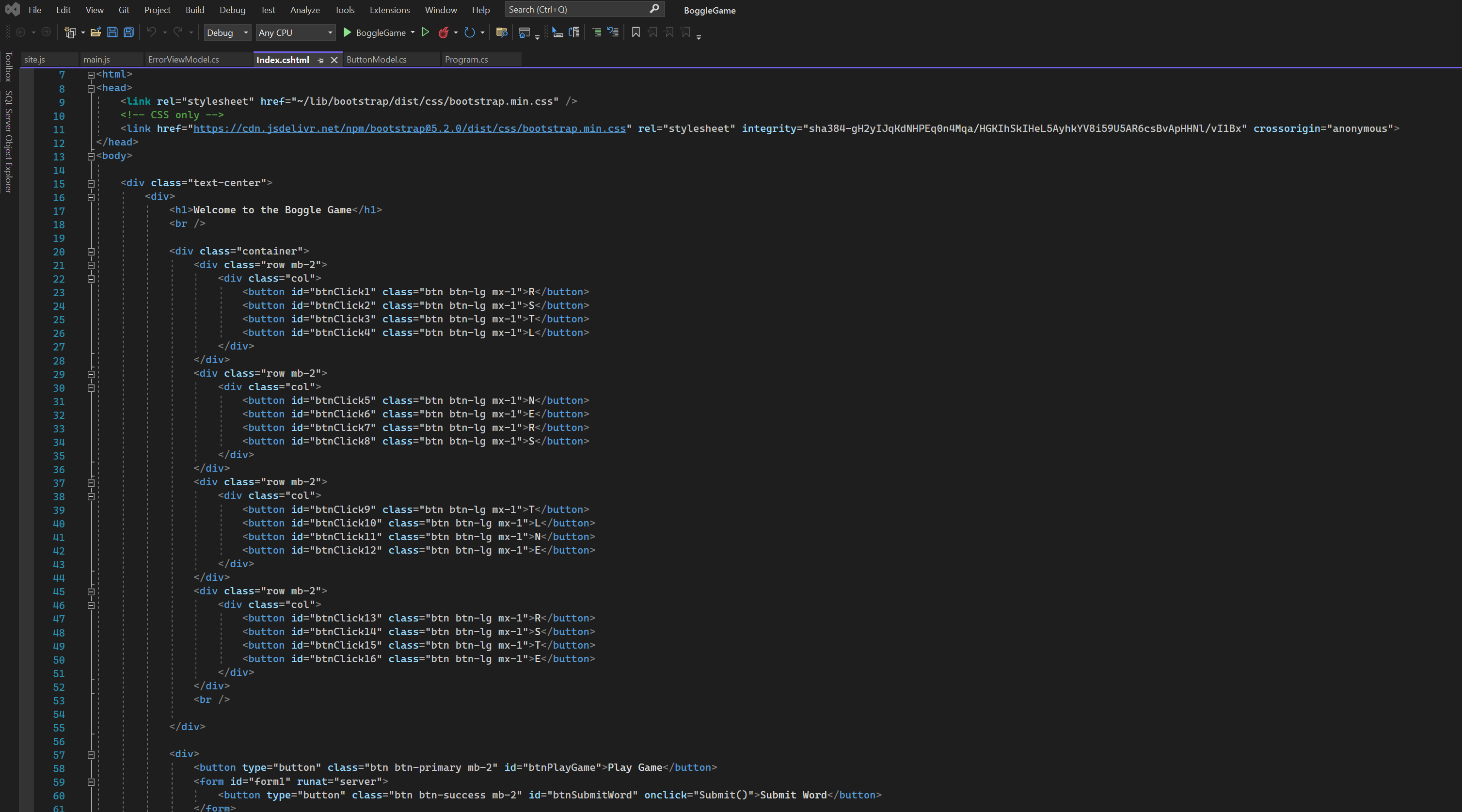This screenshot has height=812, width=1462.
Task: Click the browser link dashboard icon
Action: (x=524, y=32)
